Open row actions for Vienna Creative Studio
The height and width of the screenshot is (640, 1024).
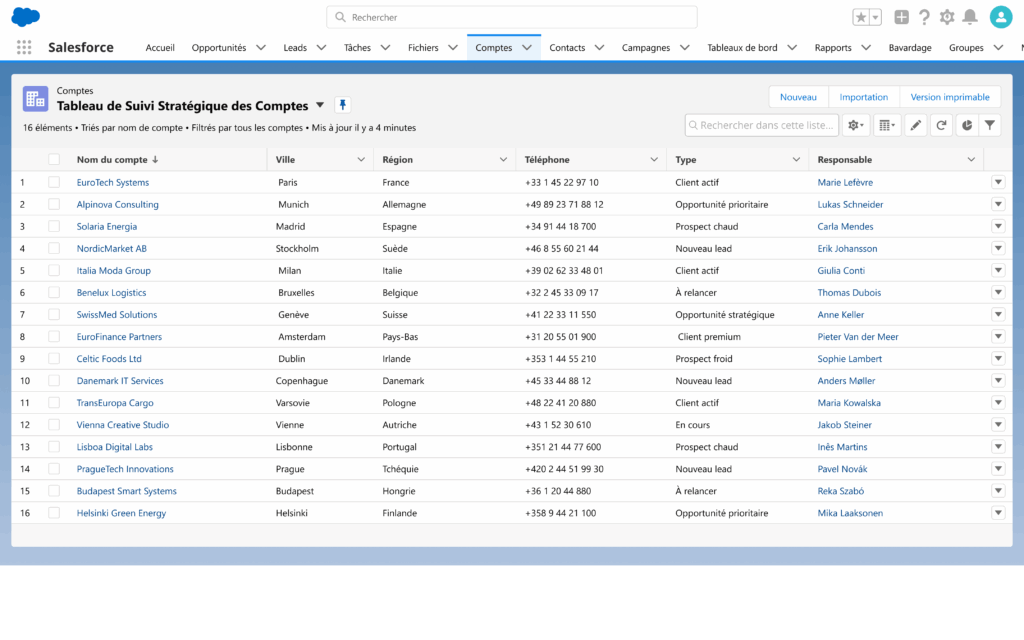coord(998,424)
